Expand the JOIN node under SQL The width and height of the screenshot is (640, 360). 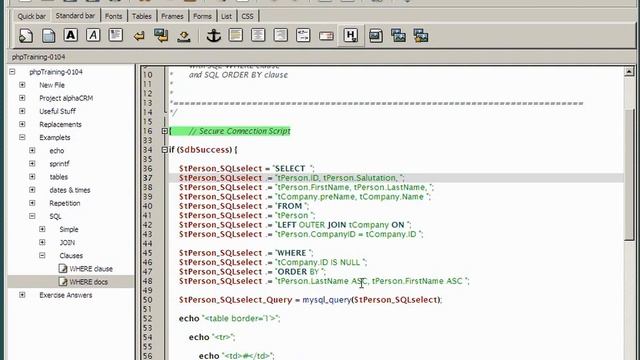click(42, 242)
